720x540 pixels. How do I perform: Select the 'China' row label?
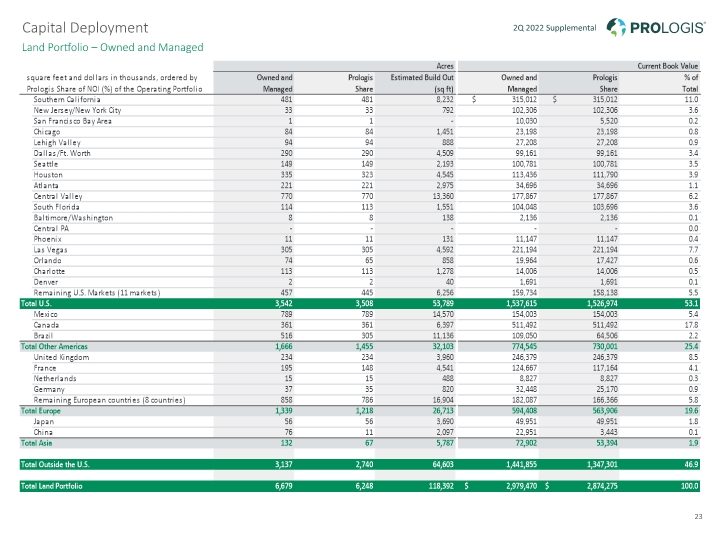(43, 433)
